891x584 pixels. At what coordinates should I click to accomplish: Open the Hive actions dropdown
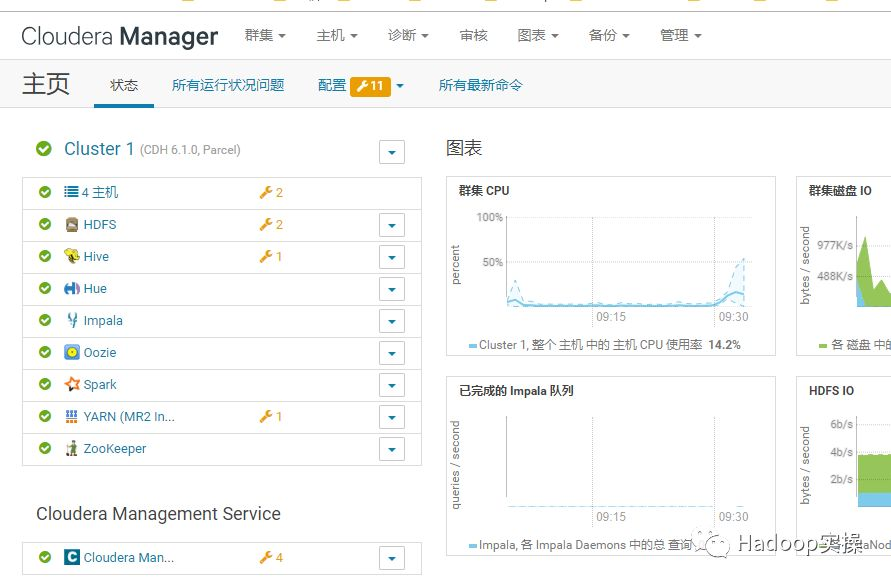click(x=392, y=257)
